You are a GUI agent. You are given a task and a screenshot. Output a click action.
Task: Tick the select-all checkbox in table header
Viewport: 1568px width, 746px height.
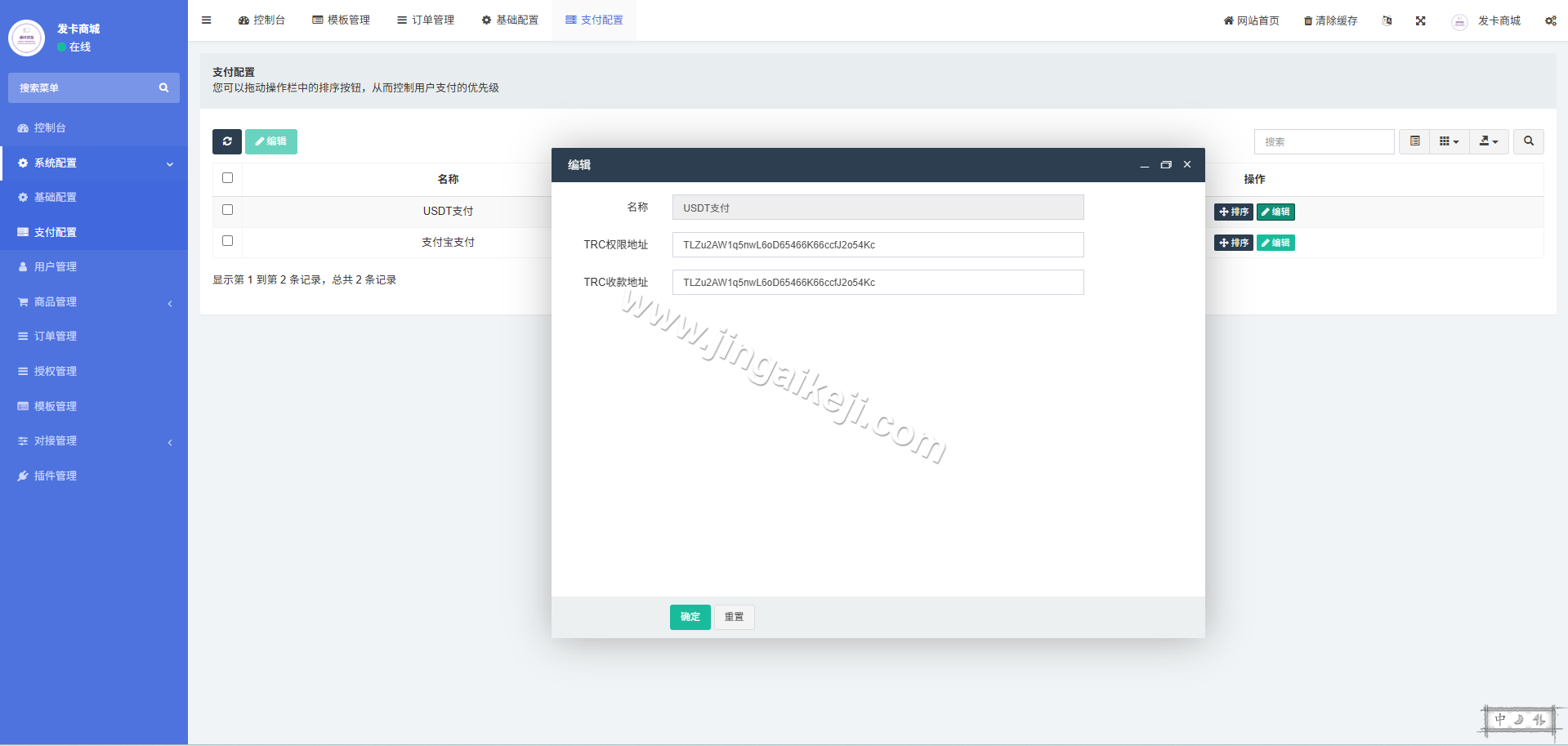(x=227, y=177)
